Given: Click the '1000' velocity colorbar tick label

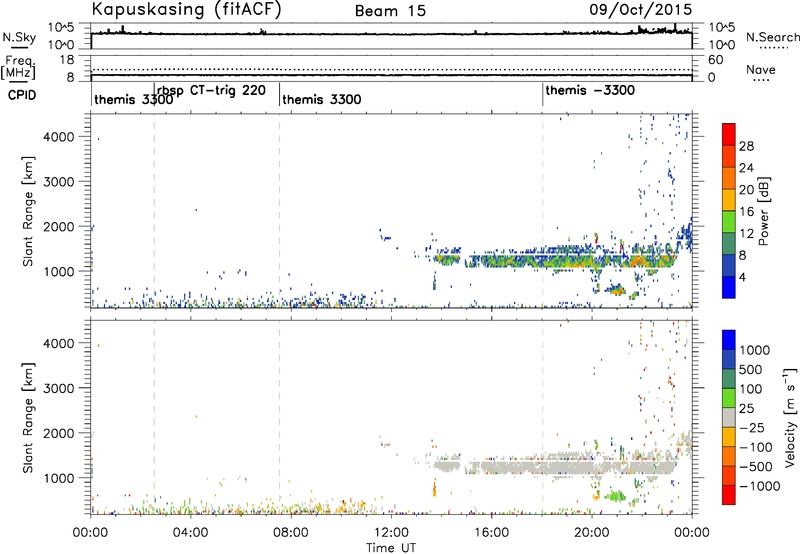Looking at the screenshot, I should click(754, 350).
